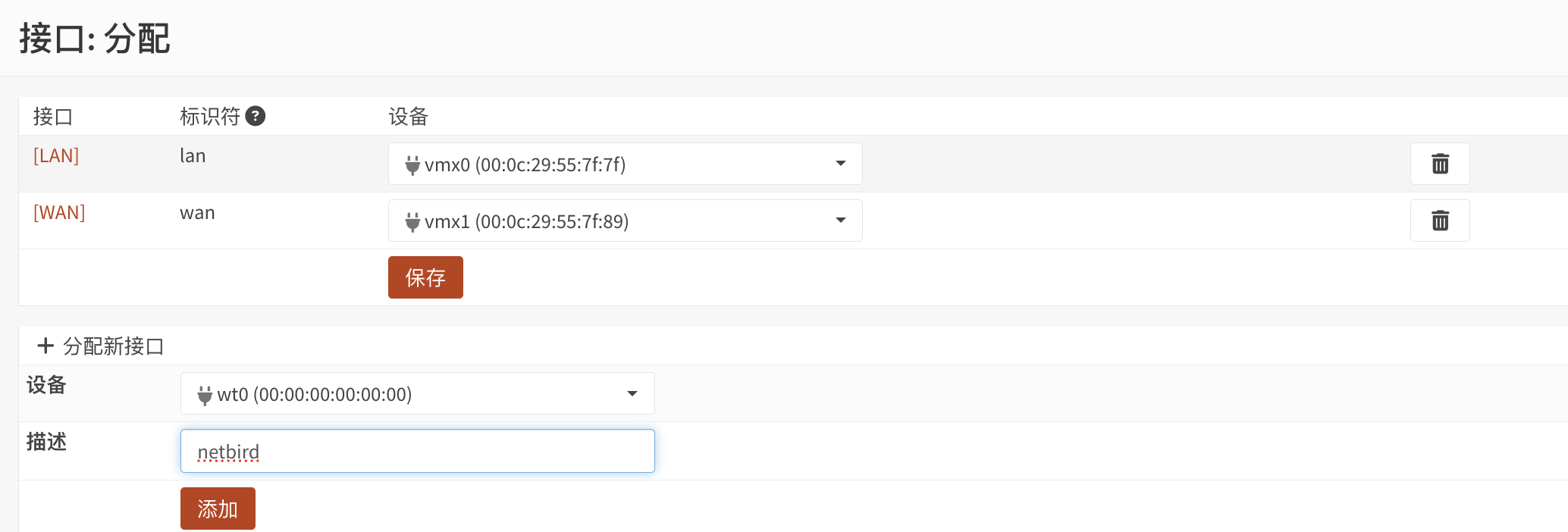Click the caret arrow of wt0 dropdown
The width and height of the screenshot is (1568, 532).
(x=632, y=393)
